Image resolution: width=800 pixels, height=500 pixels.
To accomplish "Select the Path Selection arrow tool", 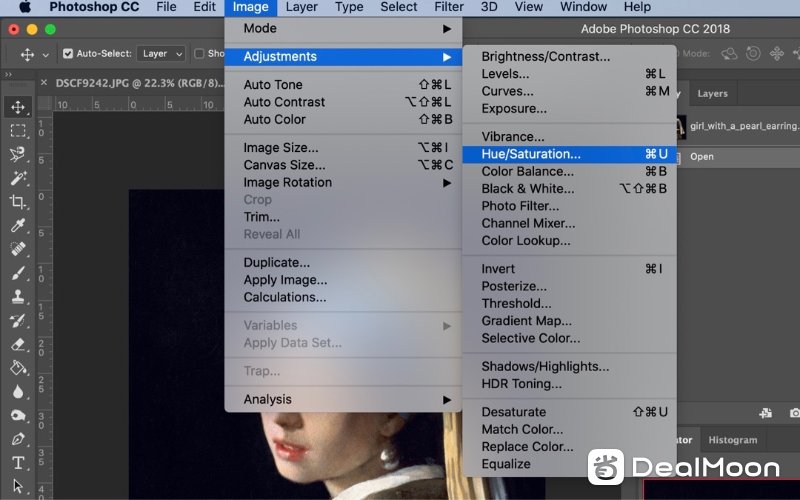I will 18,486.
